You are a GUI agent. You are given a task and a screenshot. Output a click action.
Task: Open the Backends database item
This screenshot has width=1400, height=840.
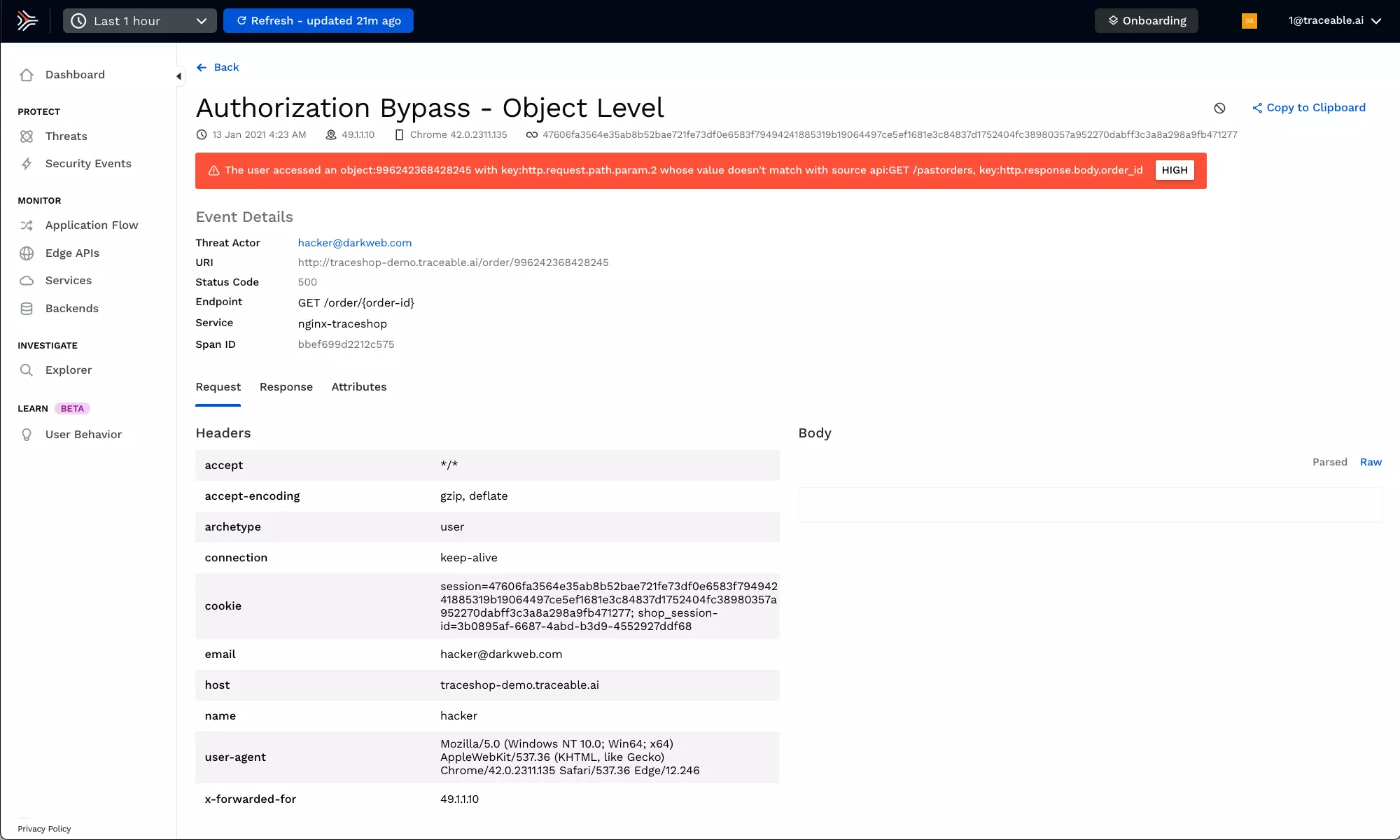pos(71,308)
